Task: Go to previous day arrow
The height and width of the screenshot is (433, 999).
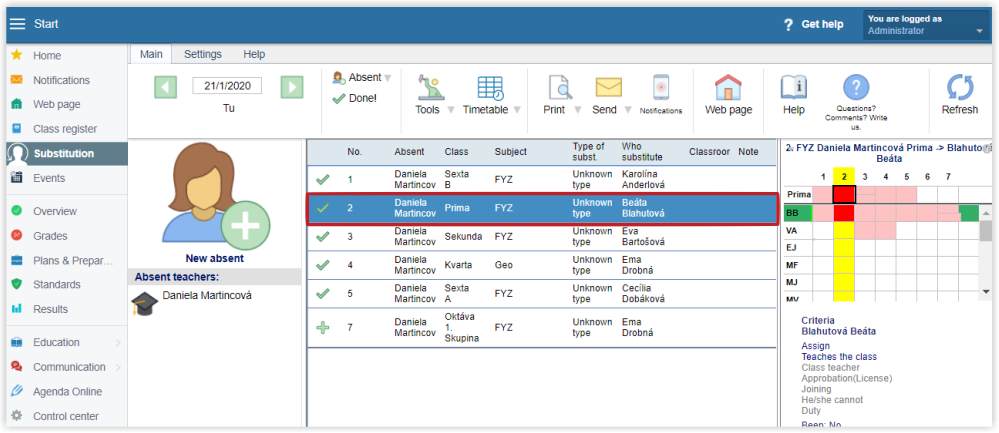Action: point(166,87)
